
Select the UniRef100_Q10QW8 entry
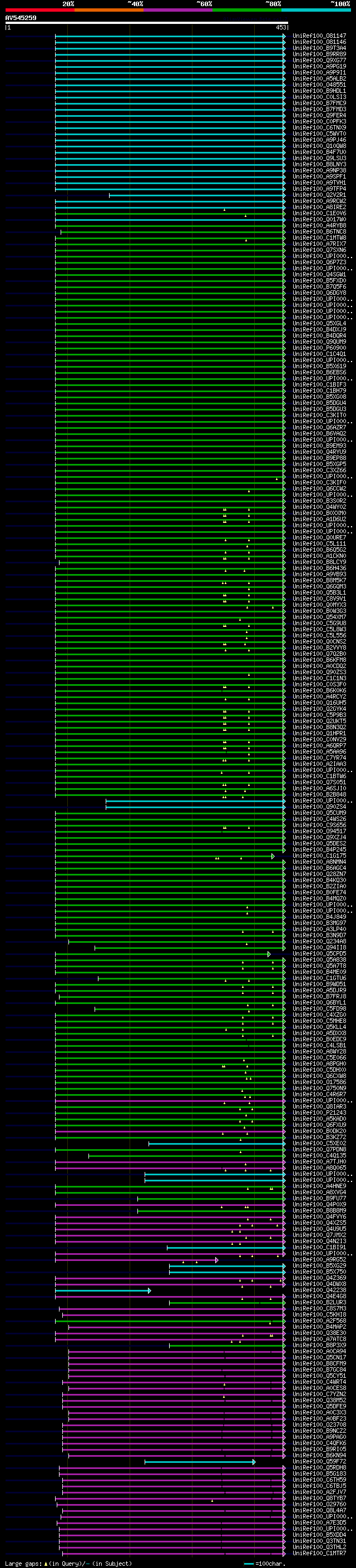pyautogui.click(x=319, y=146)
